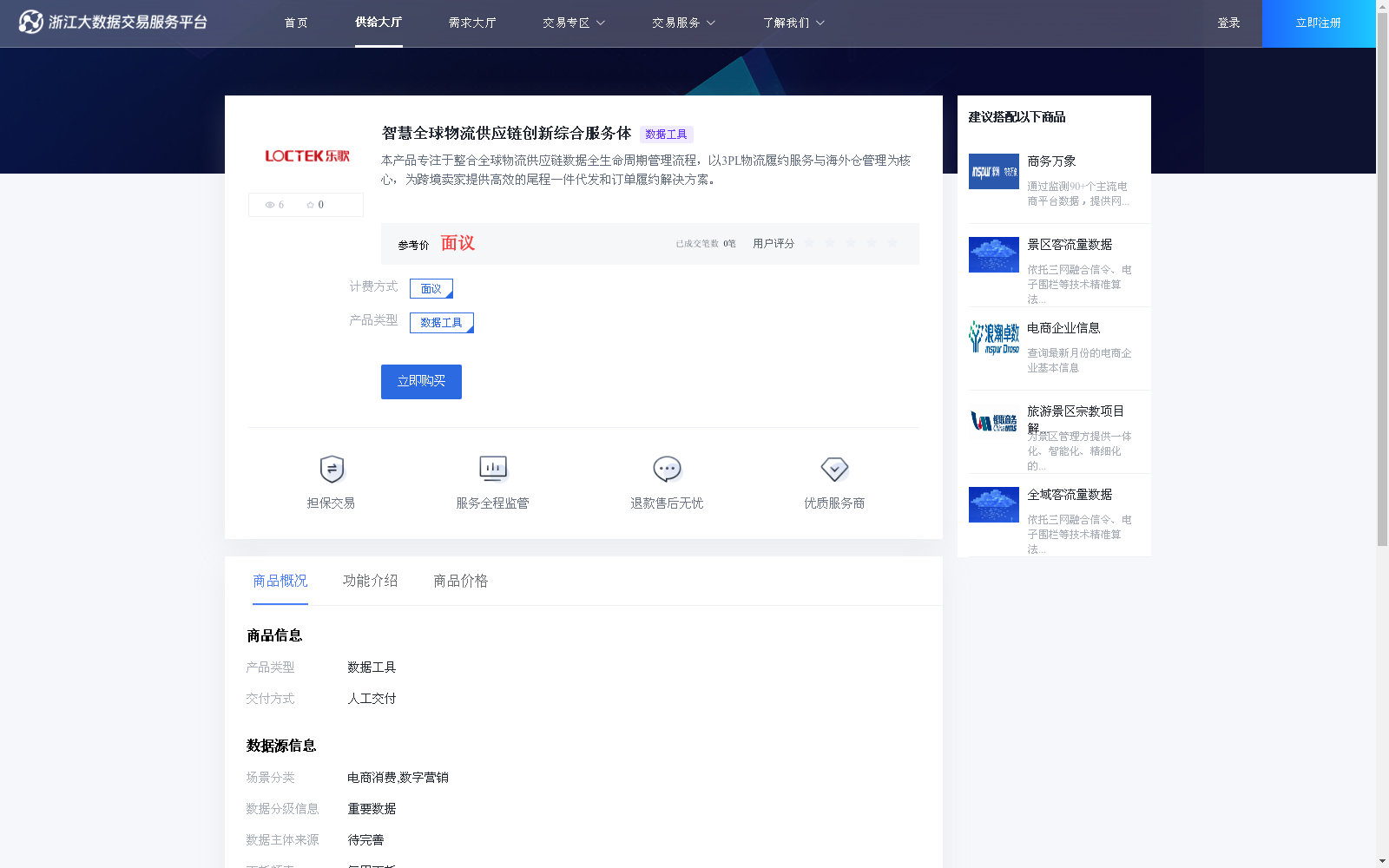
Task: Open 全域客流量数据 thumbnail image
Action: [x=993, y=504]
